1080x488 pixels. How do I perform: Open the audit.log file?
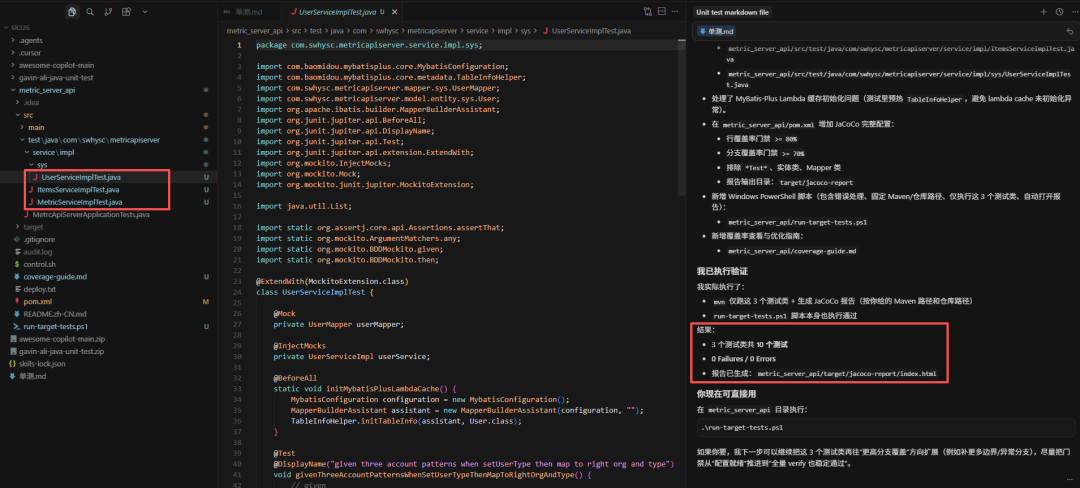pos(38,252)
